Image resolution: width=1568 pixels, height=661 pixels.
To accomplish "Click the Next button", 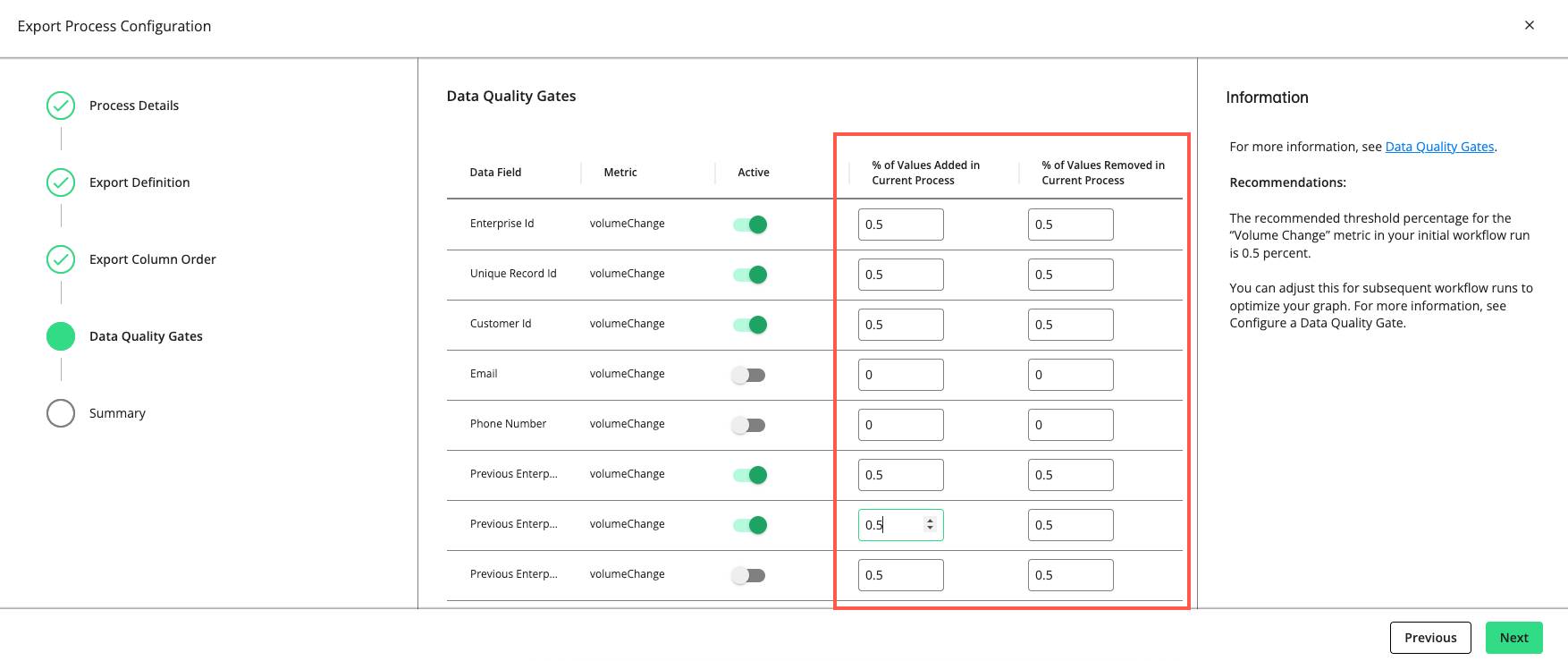I will [x=1513, y=638].
